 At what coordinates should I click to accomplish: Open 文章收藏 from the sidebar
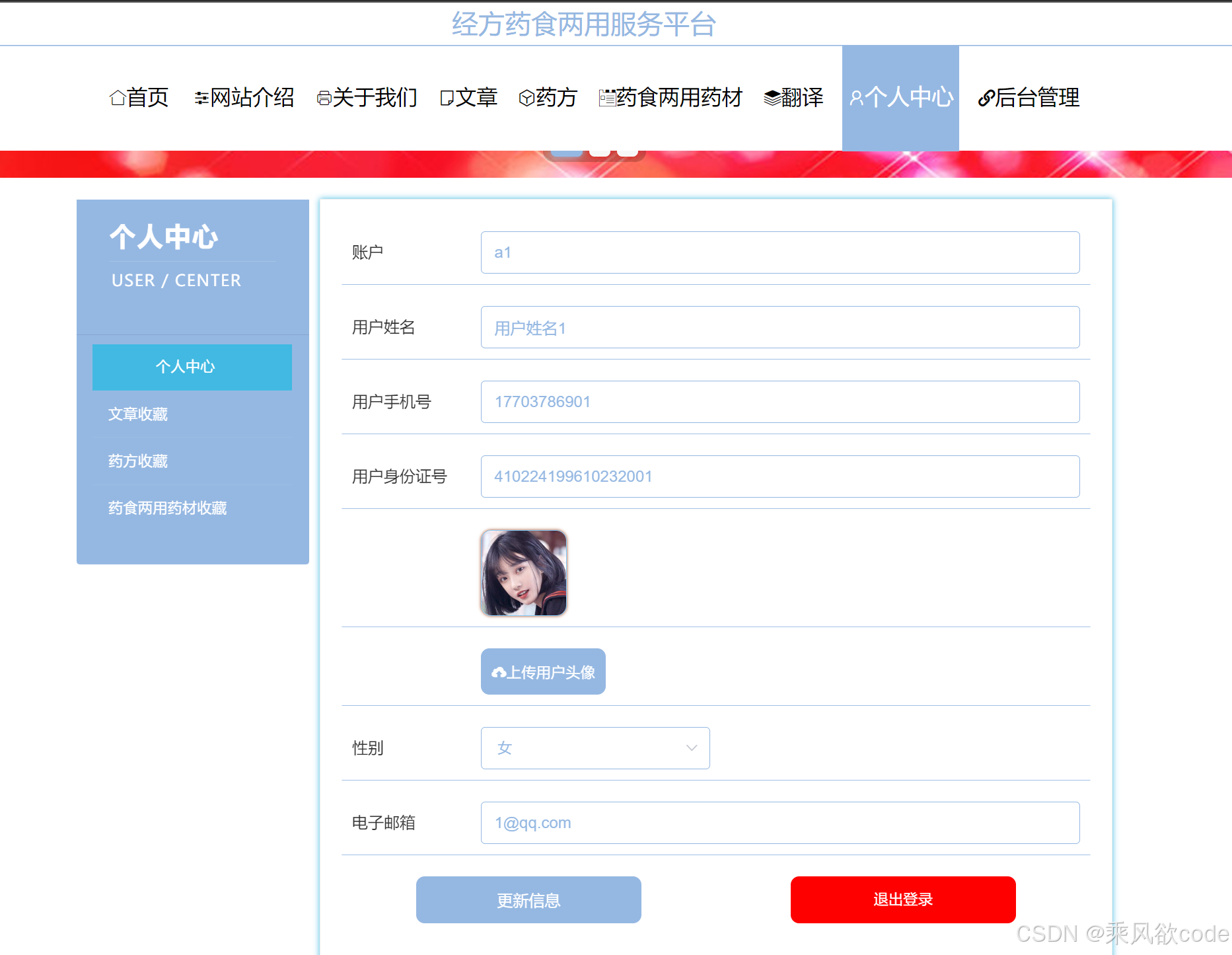pyautogui.click(x=137, y=414)
